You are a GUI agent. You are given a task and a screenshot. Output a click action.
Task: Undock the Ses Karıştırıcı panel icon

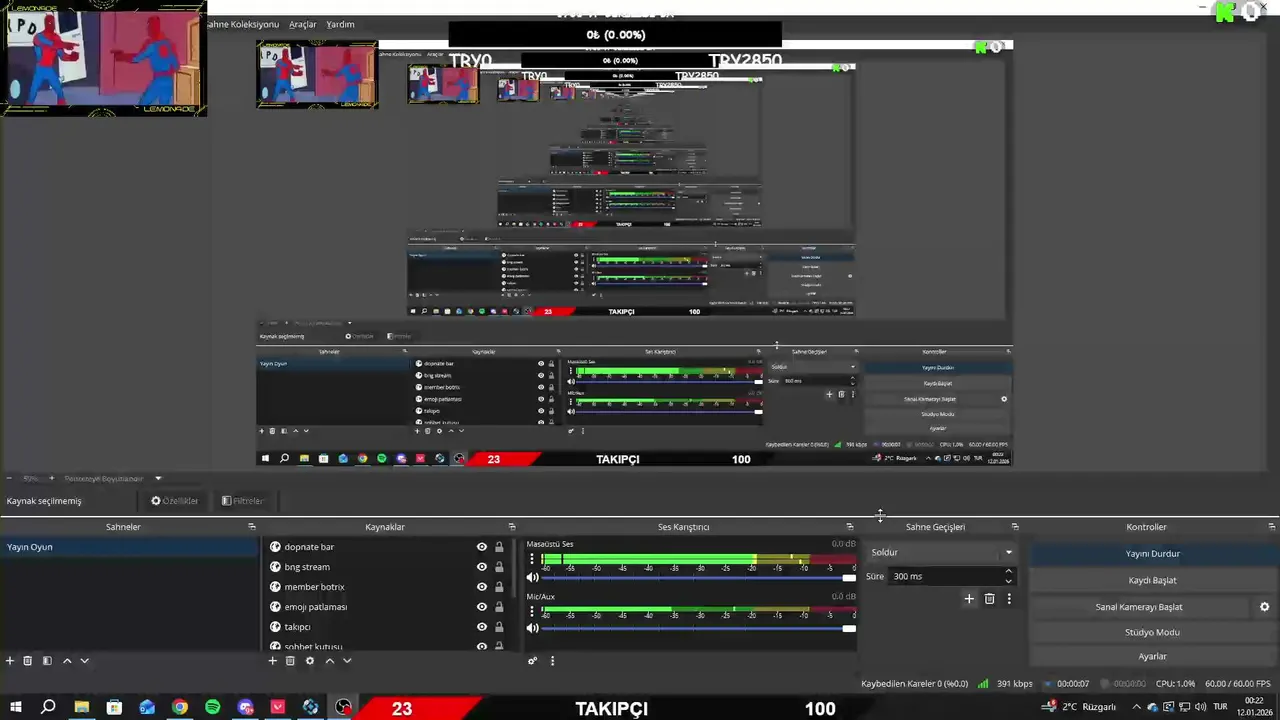850,527
